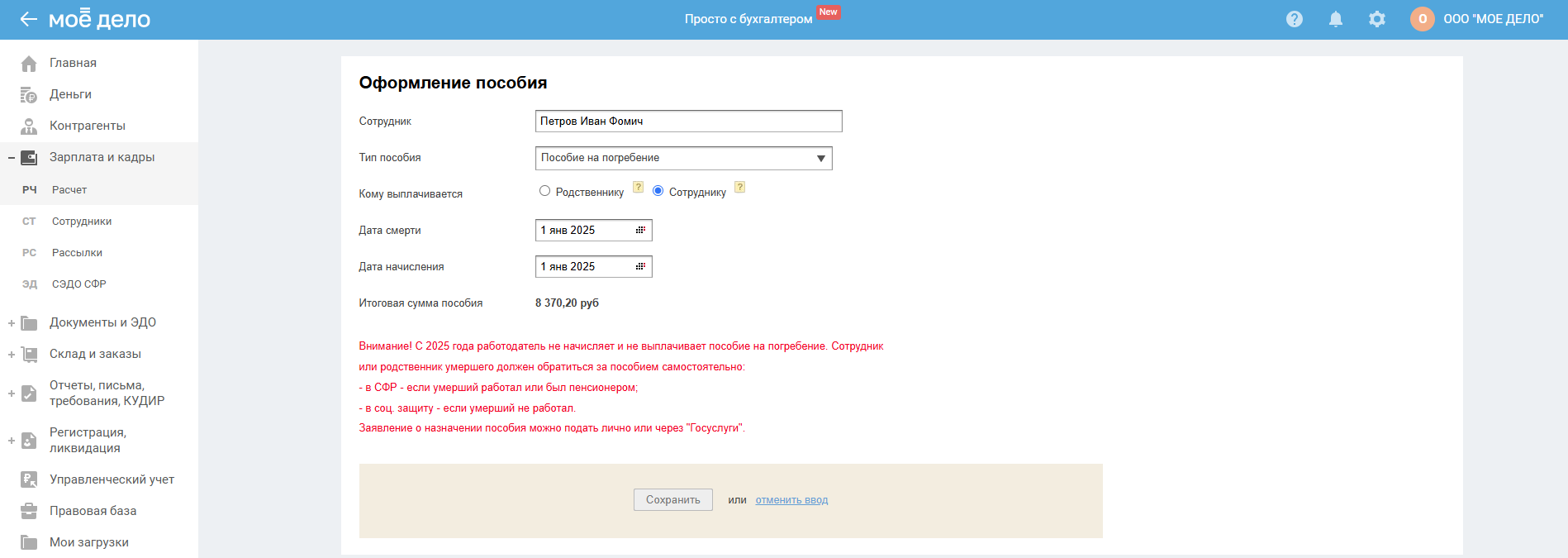
Task: Click the Сохранить button
Action: 673,499
